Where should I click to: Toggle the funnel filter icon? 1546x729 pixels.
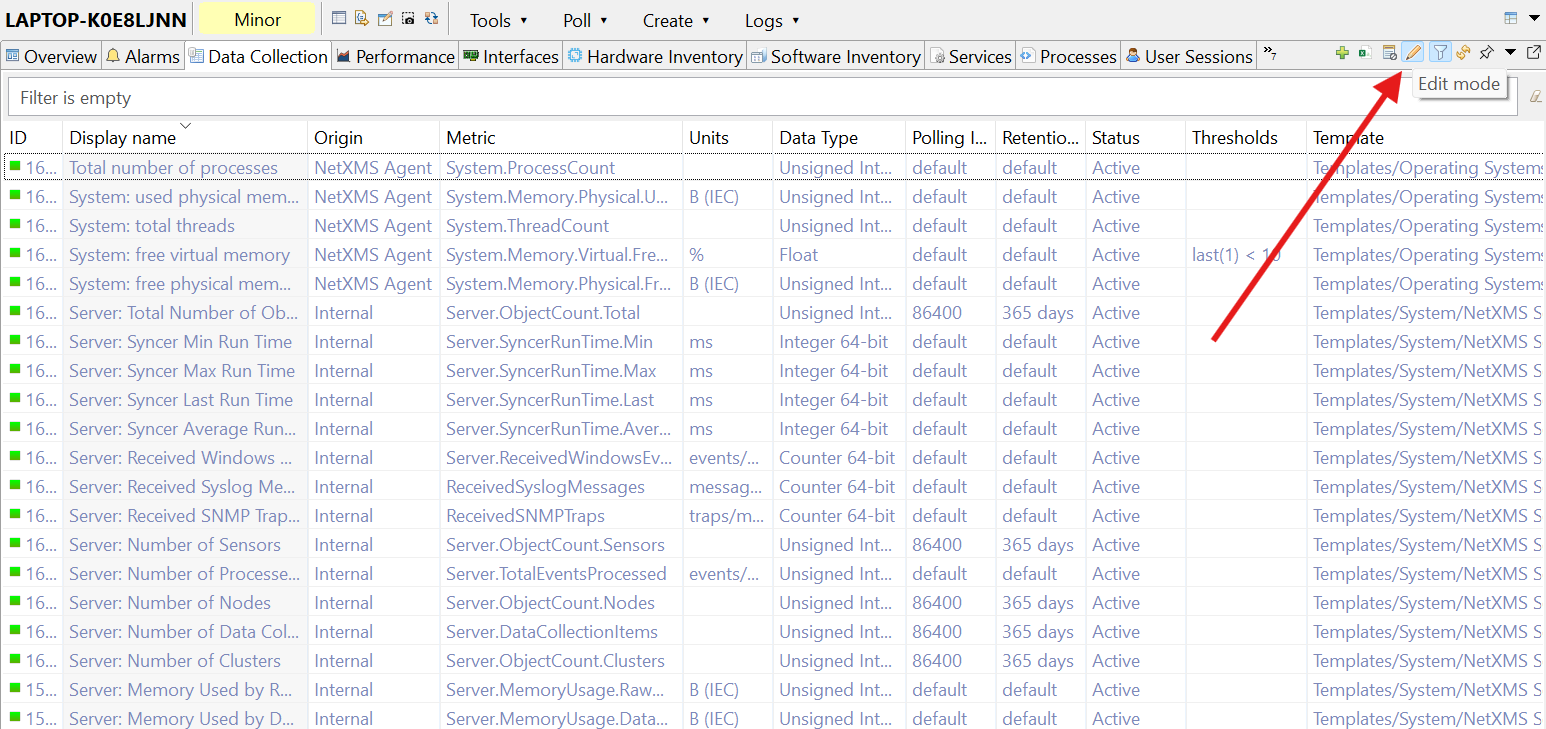click(x=1439, y=53)
